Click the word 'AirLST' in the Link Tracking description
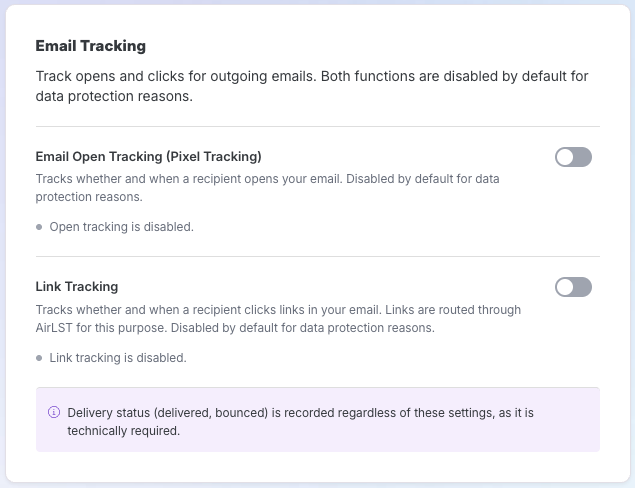The height and width of the screenshot is (488, 635). coord(54,327)
